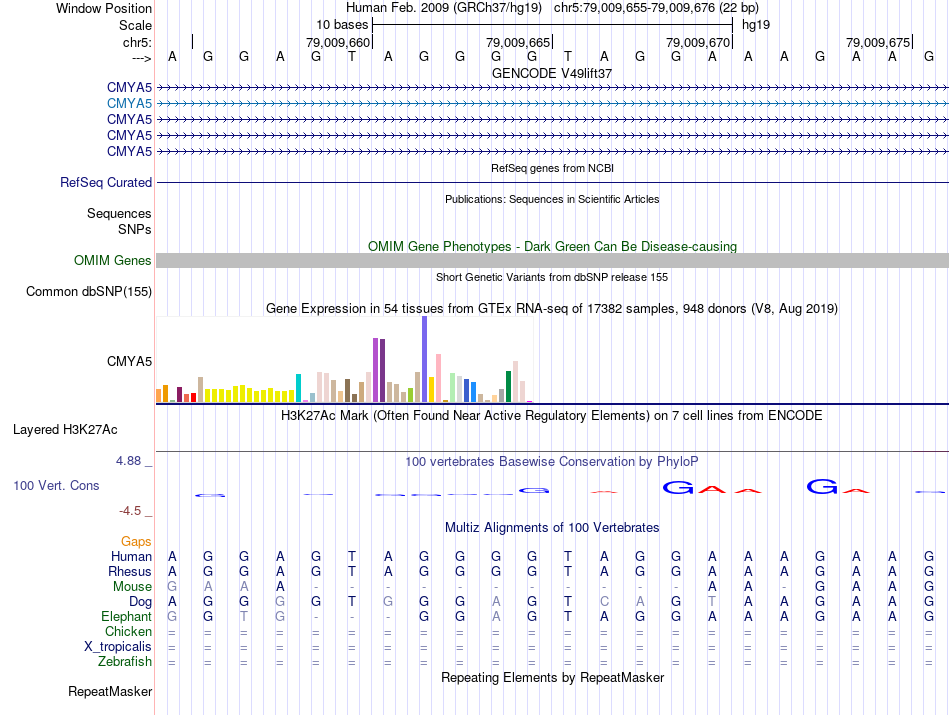
Task: Open the RefSeq Curated track label
Action: (106, 183)
